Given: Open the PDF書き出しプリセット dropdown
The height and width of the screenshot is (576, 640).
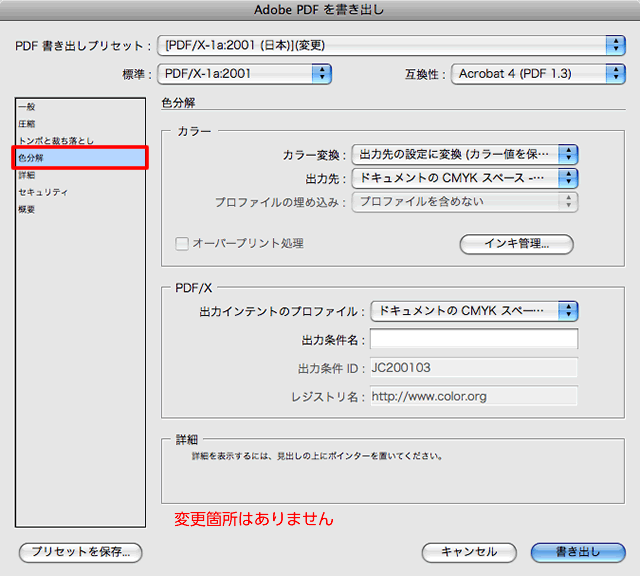Looking at the screenshot, I should [391, 45].
